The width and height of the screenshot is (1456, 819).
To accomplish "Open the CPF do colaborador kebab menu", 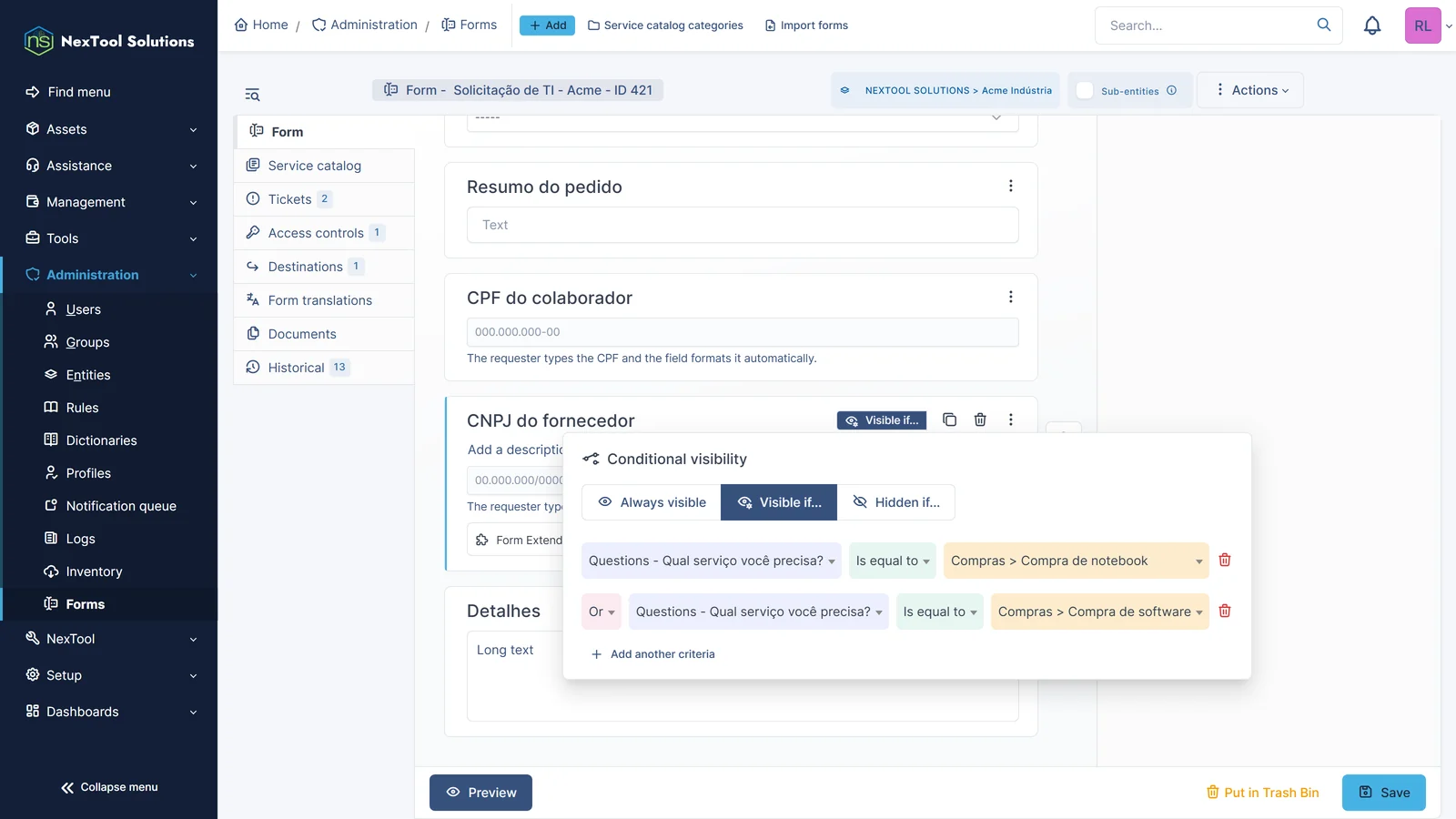I will click(x=1010, y=297).
